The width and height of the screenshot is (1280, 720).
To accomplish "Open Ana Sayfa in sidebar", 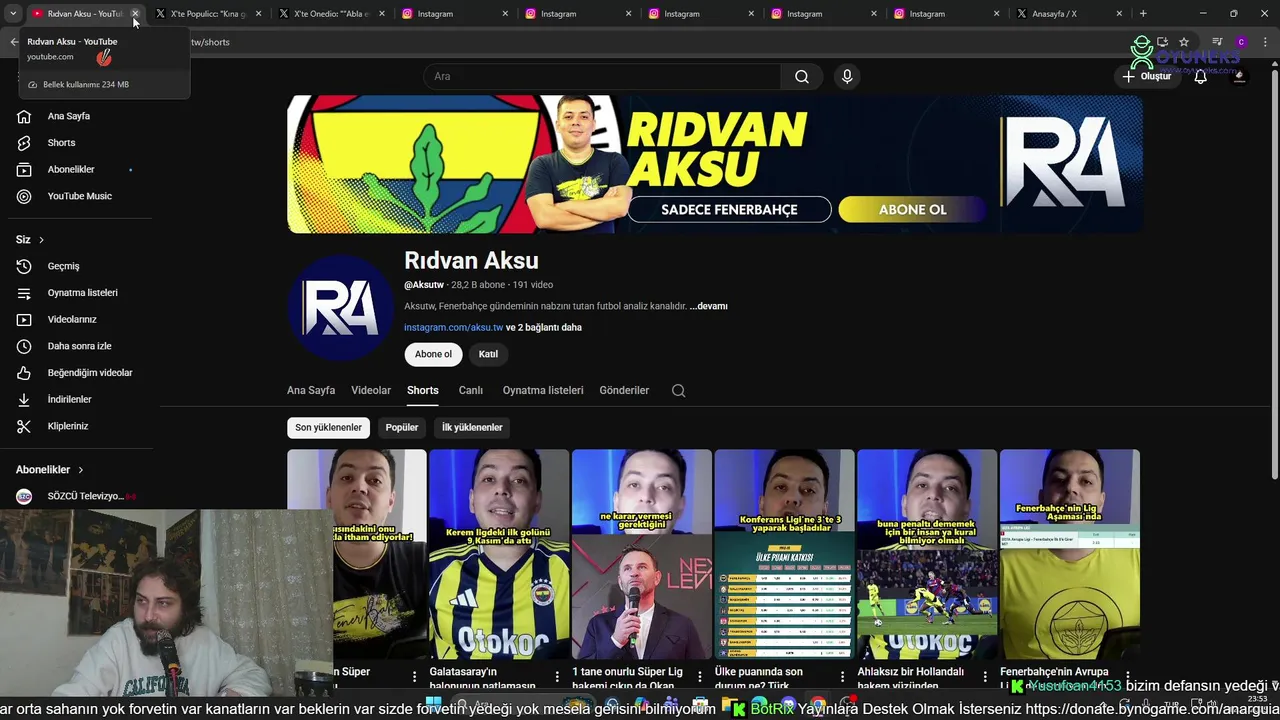I will 69,116.
